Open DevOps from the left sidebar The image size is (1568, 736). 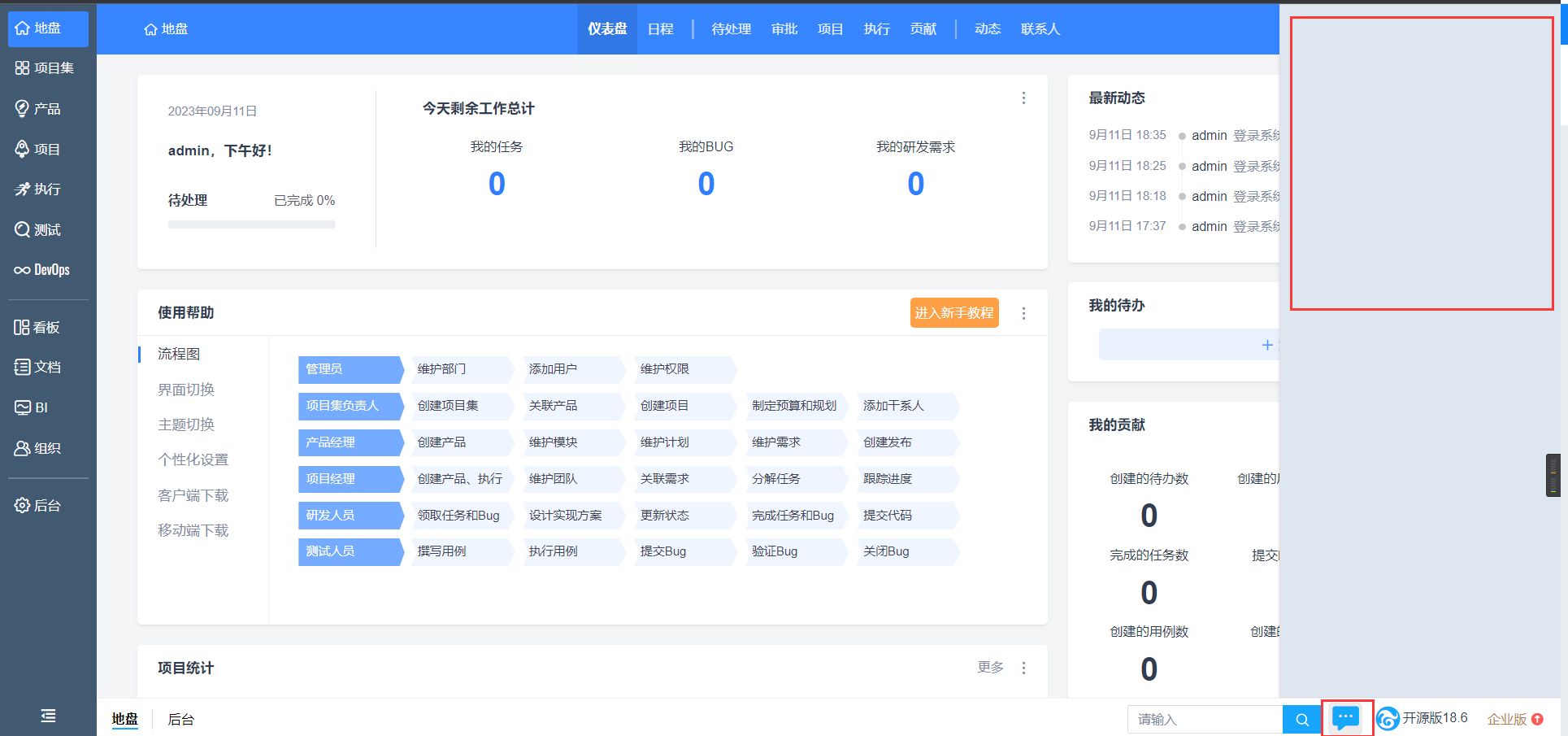pyautogui.click(x=42, y=270)
